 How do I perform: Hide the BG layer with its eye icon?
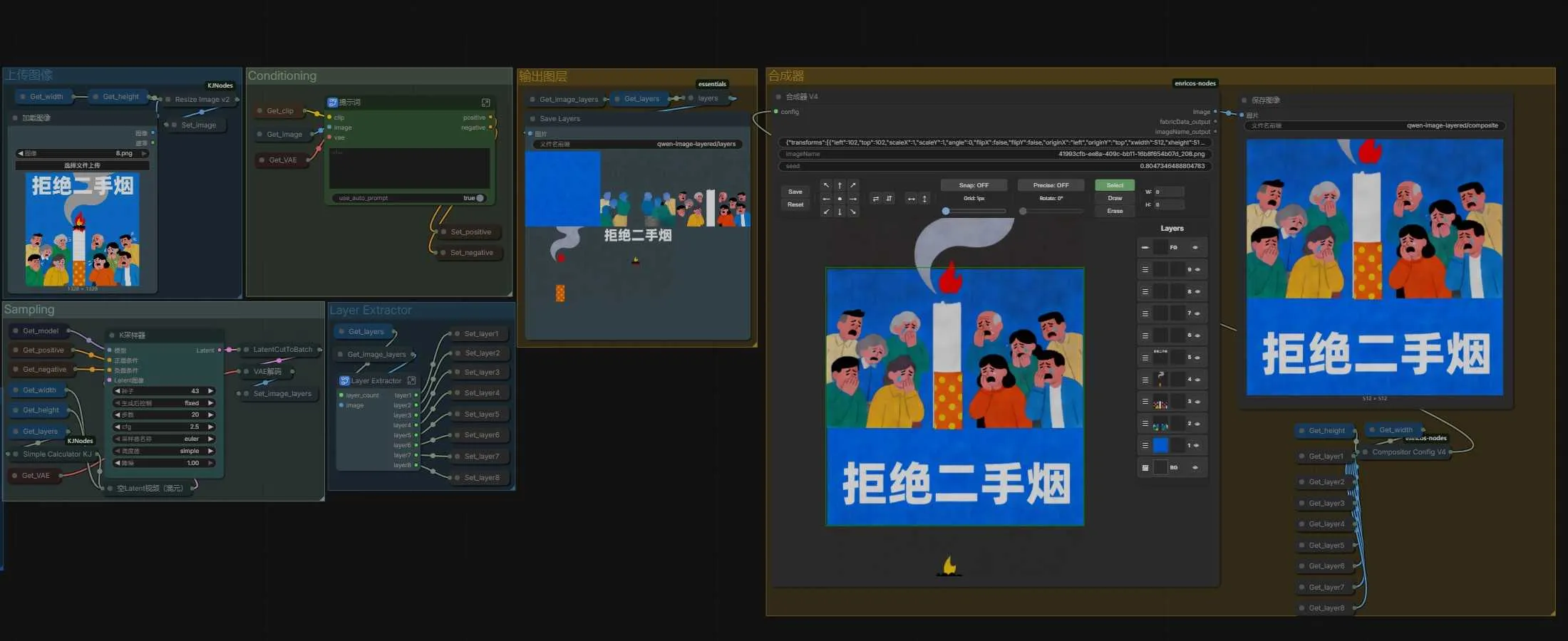click(x=1194, y=466)
